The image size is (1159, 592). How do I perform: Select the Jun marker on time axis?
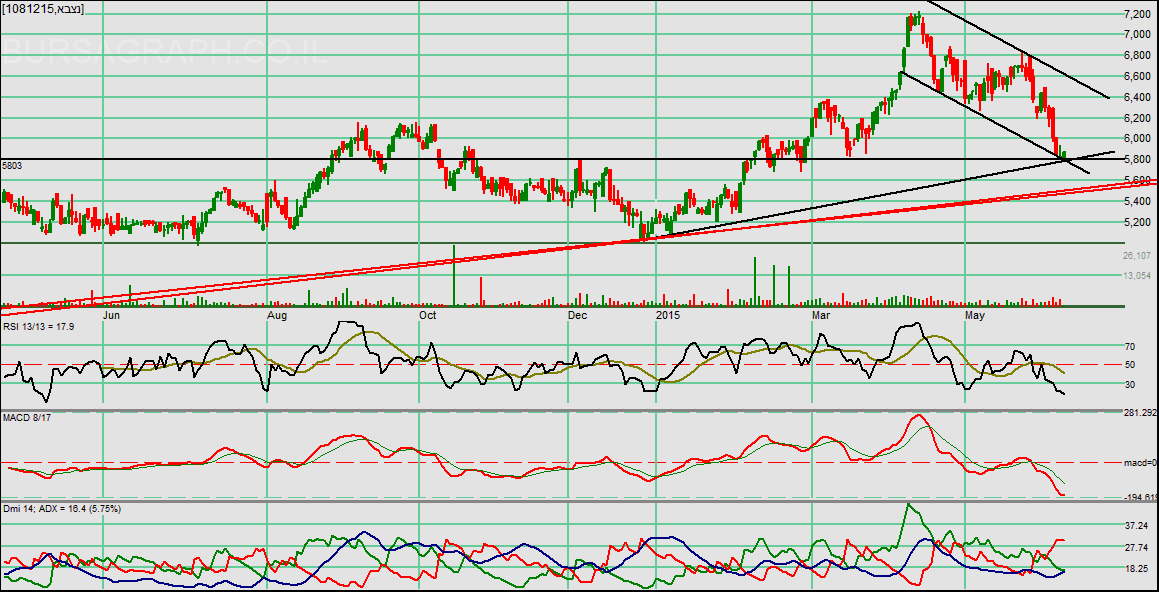(x=112, y=315)
